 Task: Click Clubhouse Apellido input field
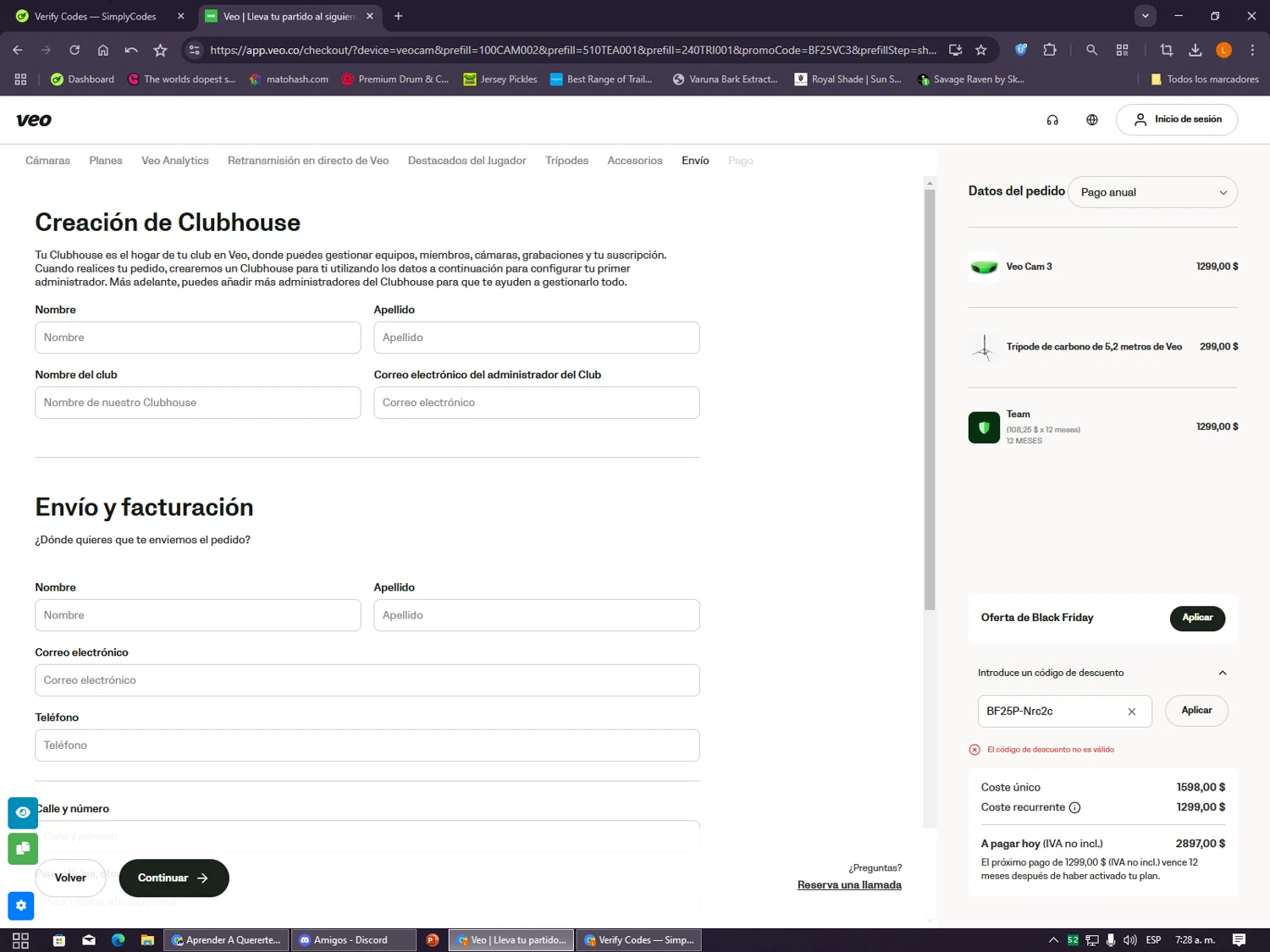[537, 338]
